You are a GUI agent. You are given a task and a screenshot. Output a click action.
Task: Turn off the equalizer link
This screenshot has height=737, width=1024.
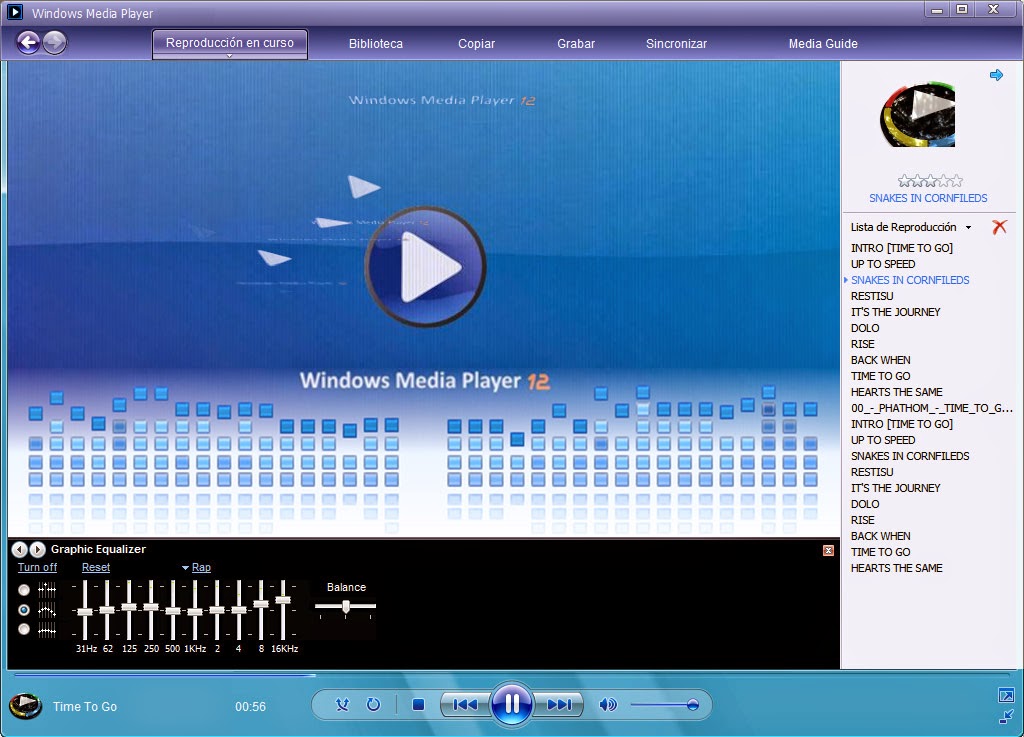click(37, 567)
